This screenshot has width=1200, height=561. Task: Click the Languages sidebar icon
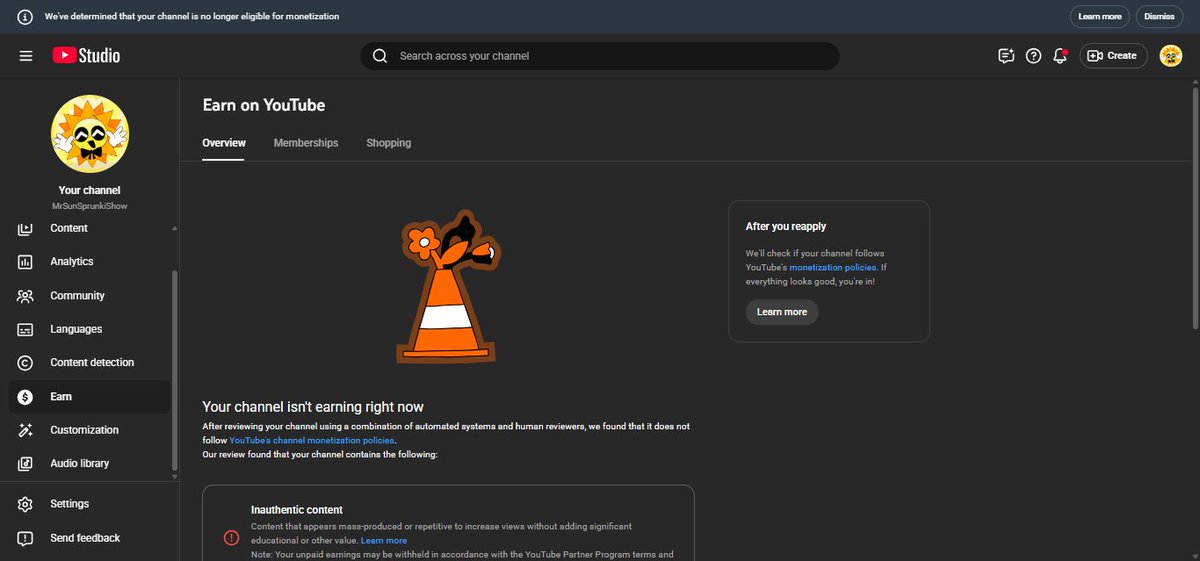[x=26, y=329]
